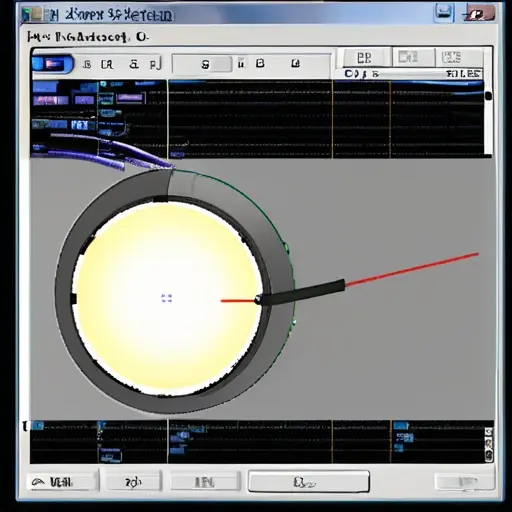Click the large outlined default button at the bottom

click(309, 481)
